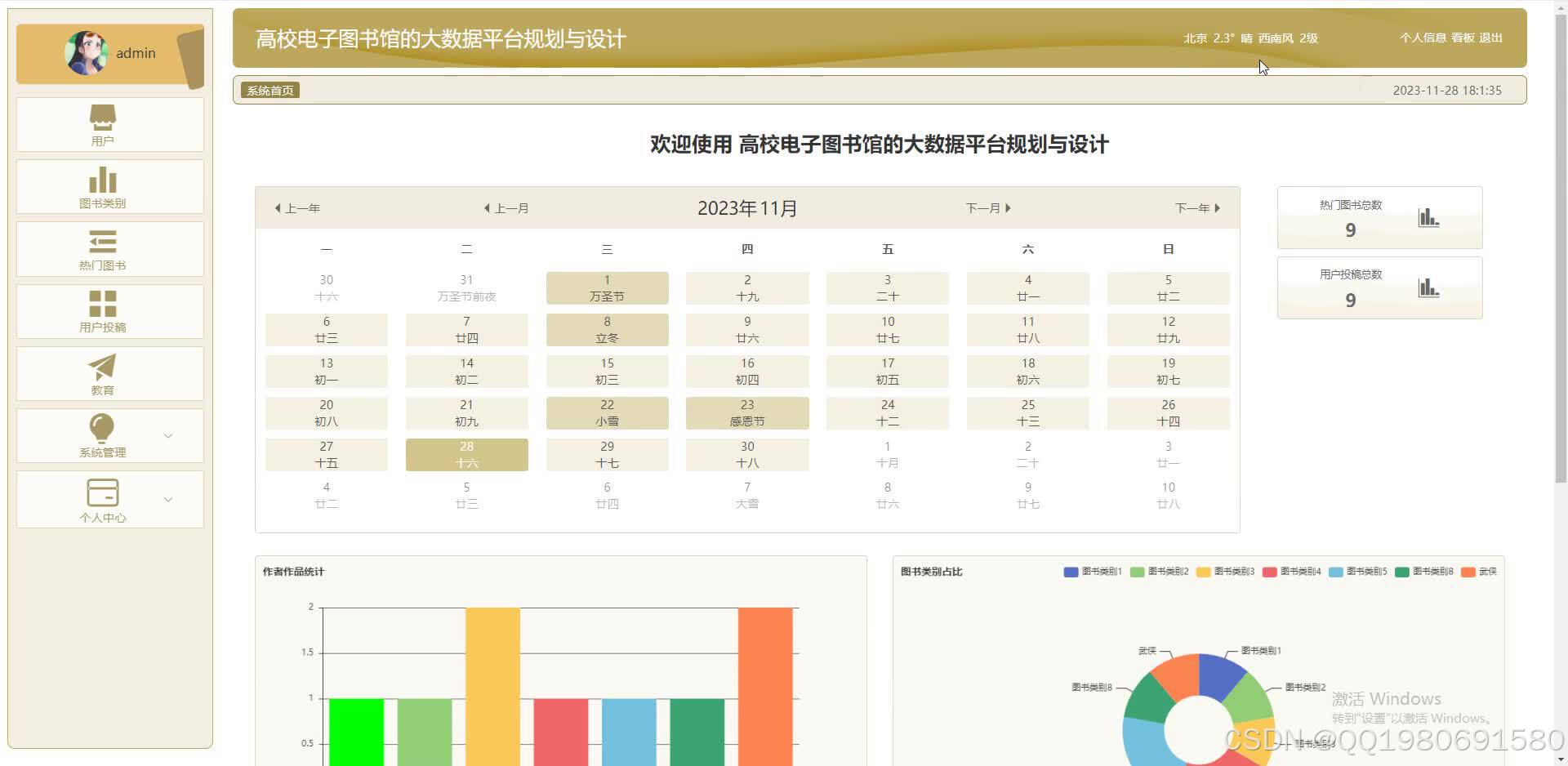Select grayed date 31 万圣节前夜
1568x766 pixels.
click(x=466, y=288)
